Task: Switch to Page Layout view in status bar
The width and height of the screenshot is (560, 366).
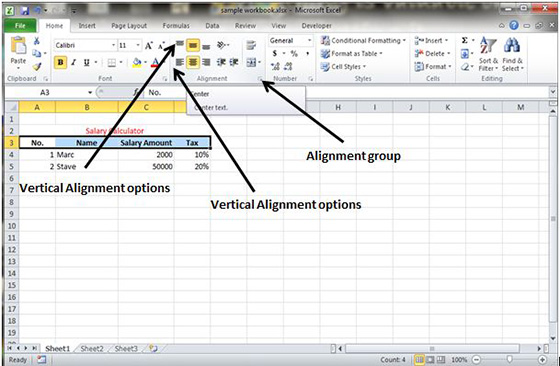Action: (429, 360)
